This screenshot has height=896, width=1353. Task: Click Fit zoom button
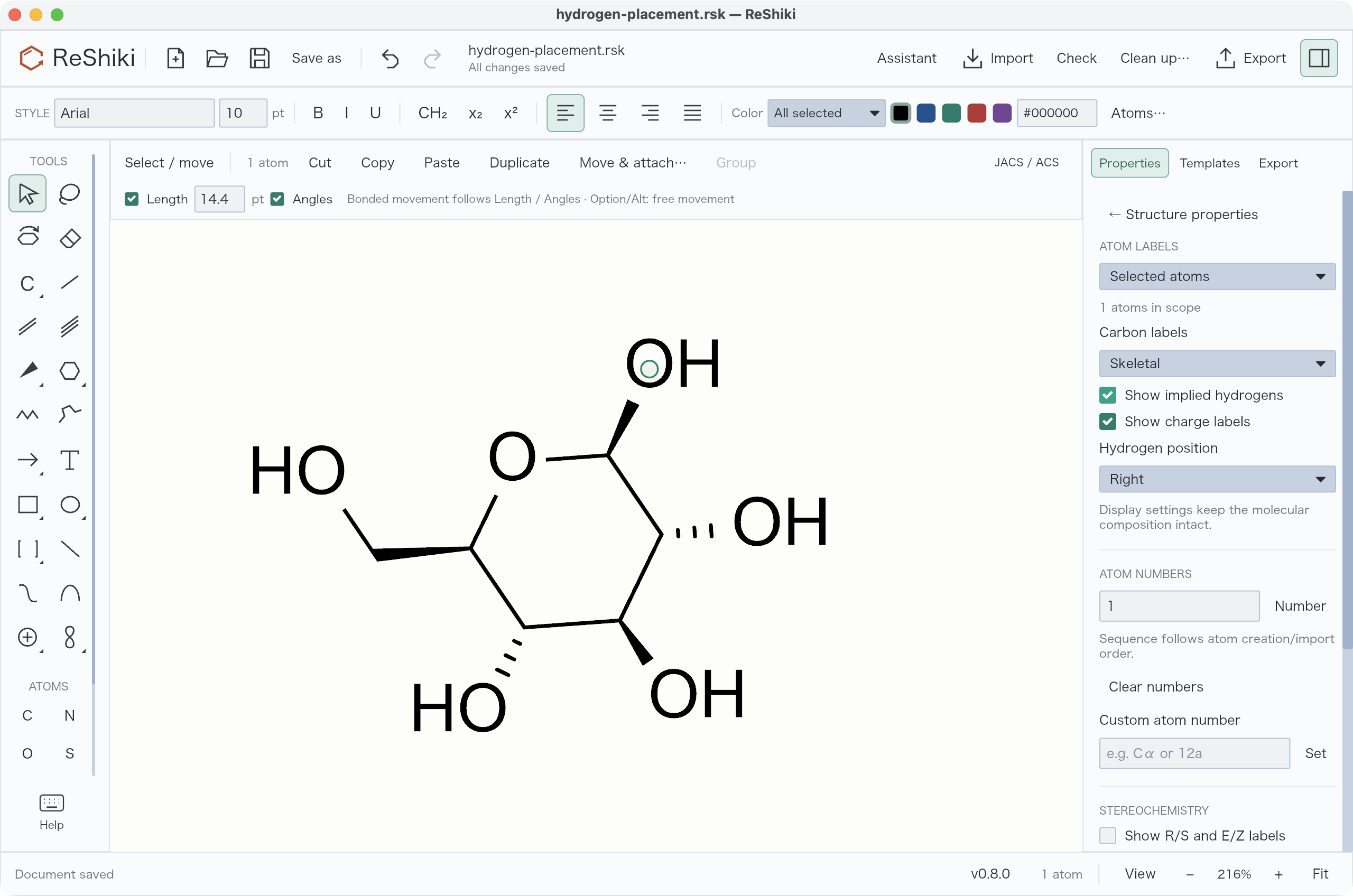[x=1319, y=874]
